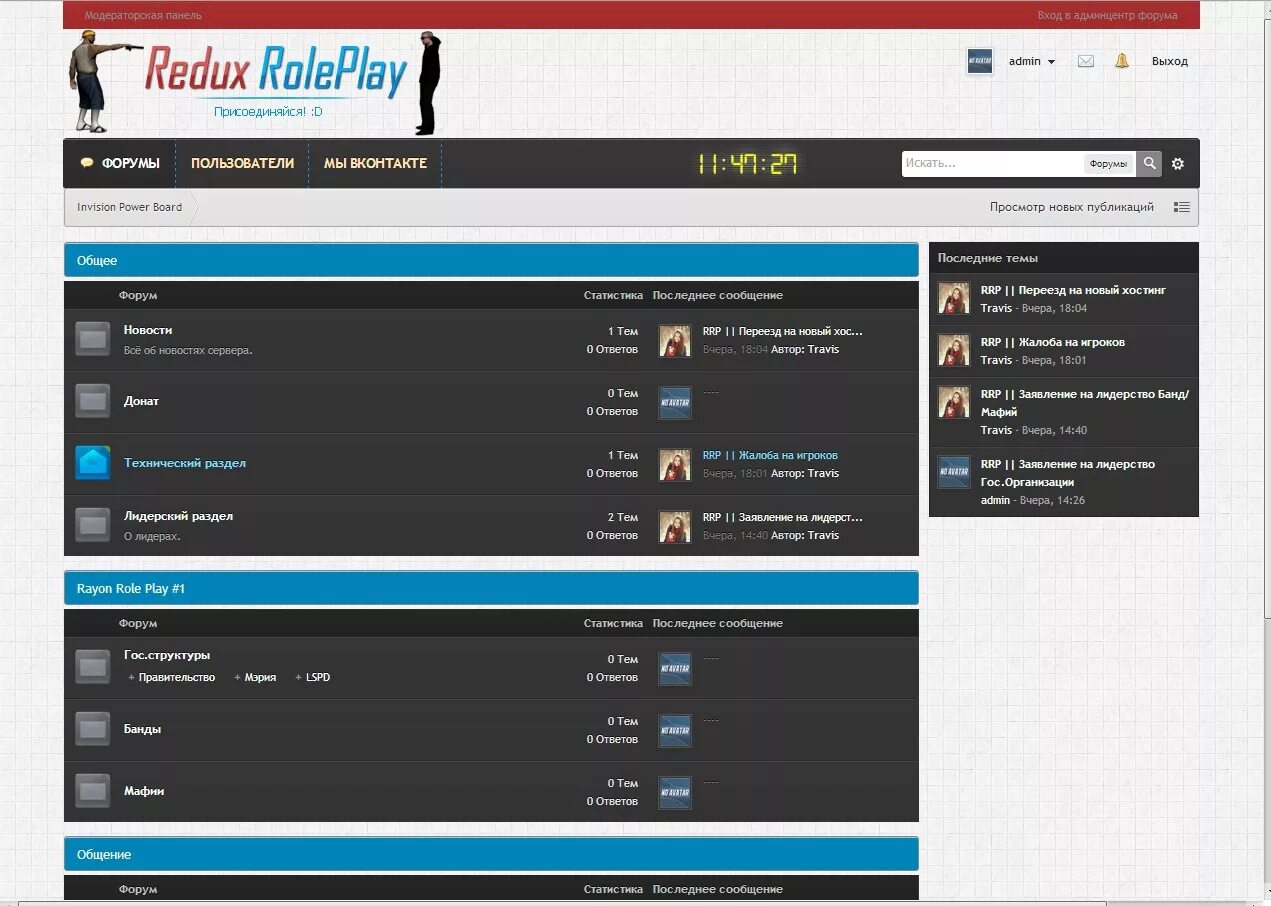Click avatar beside Заявление на лидерство Банд/Мафий
The image size is (1271, 906).
coord(954,402)
